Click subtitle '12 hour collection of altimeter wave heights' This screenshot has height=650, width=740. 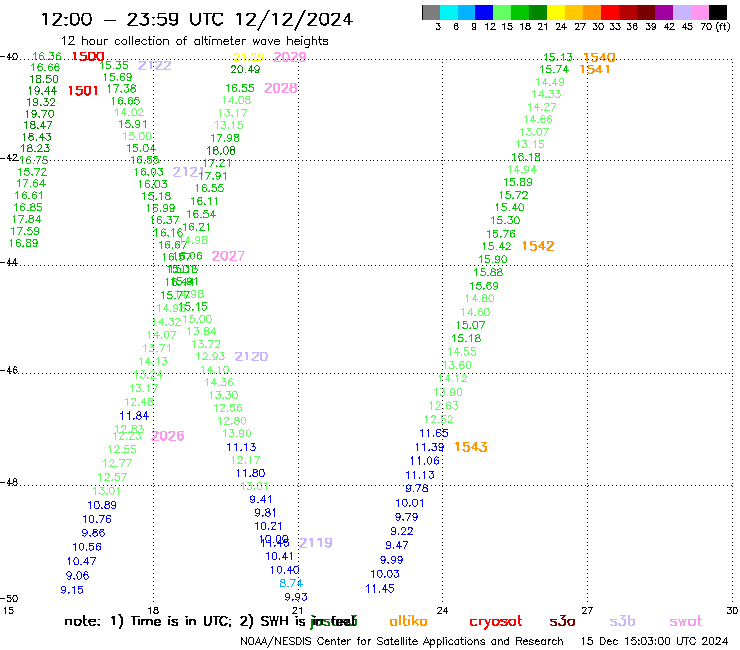[x=194, y=41]
